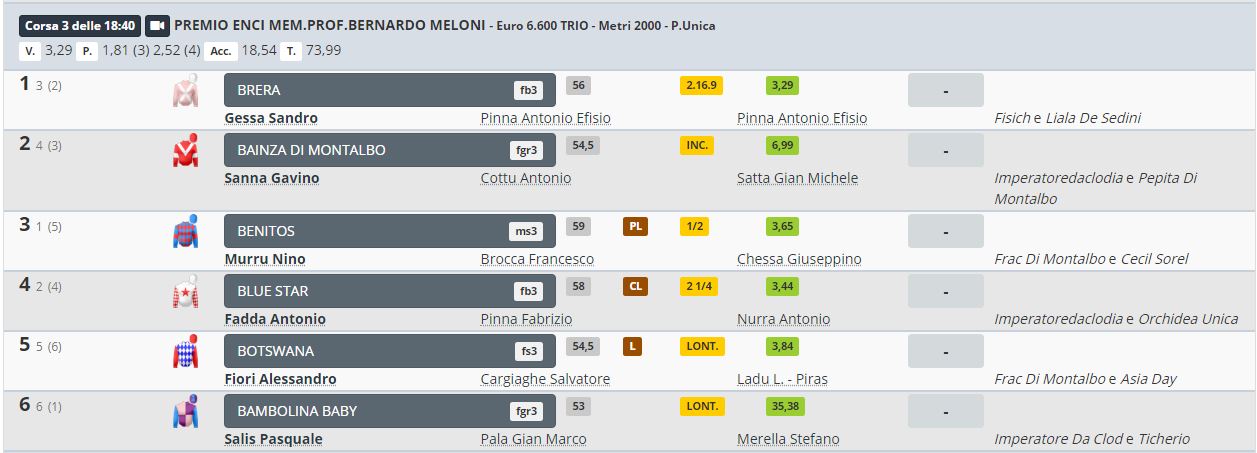Open jockey Murru Nino's profile link
Viewport: 1257px width, 453px height.
(x=265, y=259)
